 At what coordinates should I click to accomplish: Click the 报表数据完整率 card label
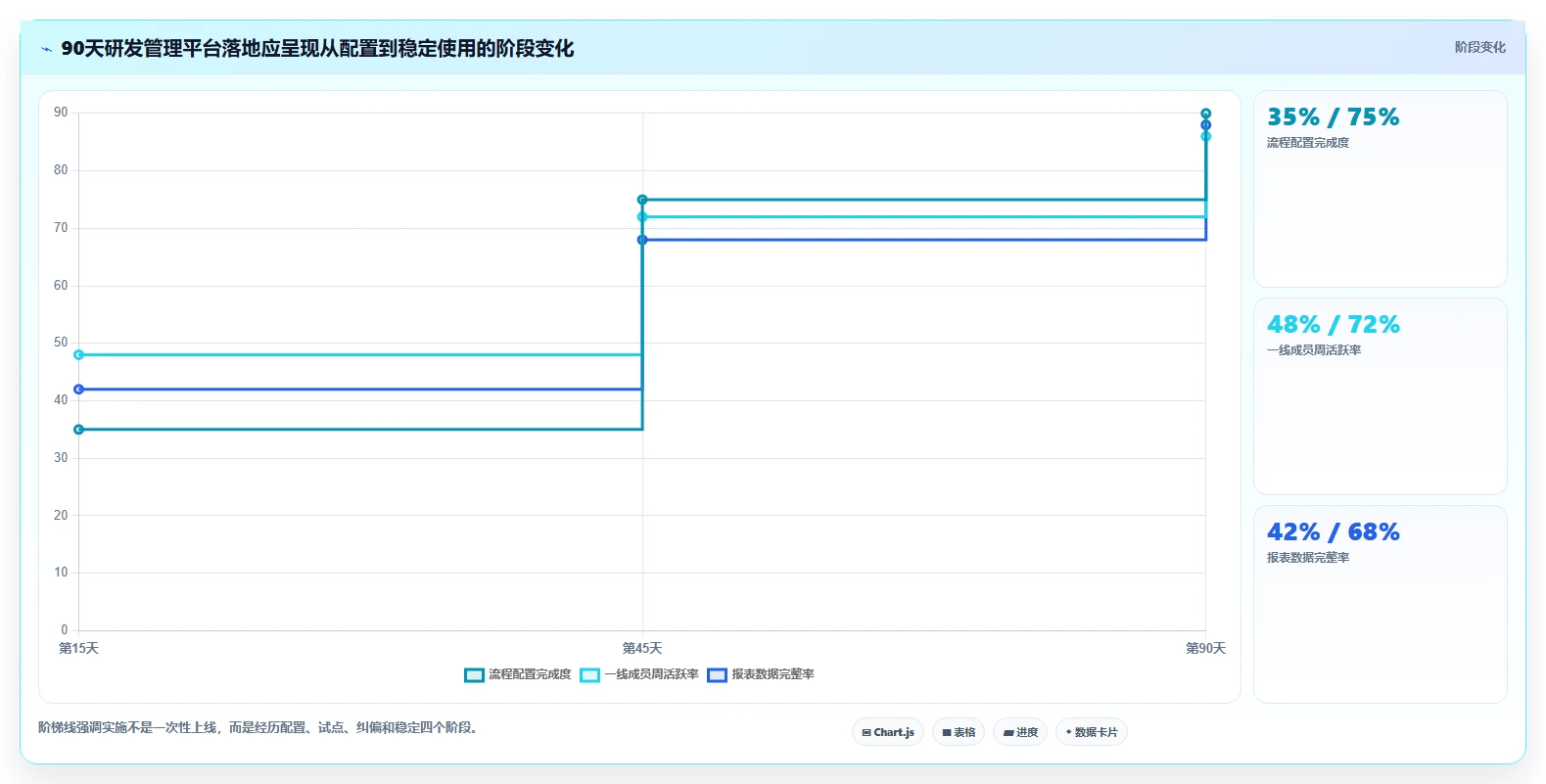click(x=1308, y=558)
